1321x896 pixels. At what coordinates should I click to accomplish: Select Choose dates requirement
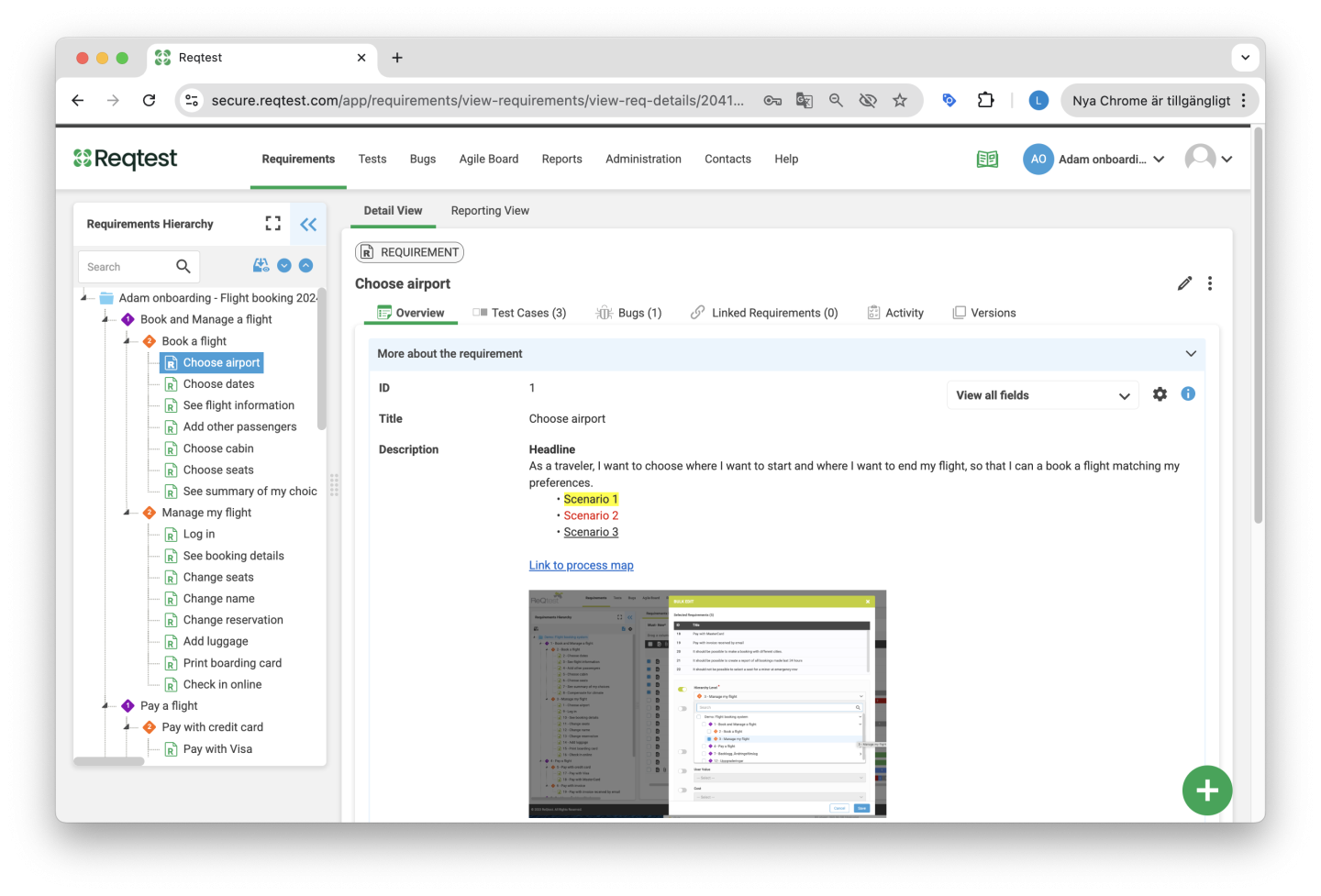(x=218, y=384)
